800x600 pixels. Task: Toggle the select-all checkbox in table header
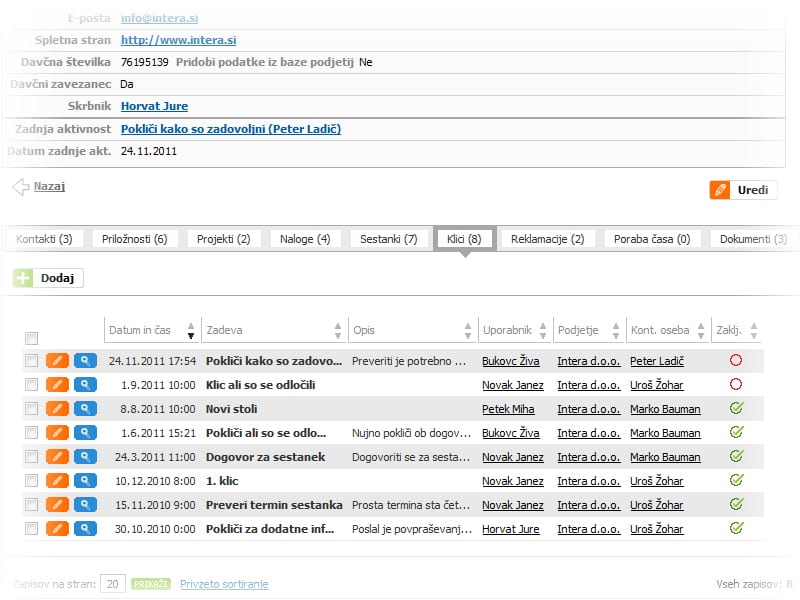click(x=31, y=338)
